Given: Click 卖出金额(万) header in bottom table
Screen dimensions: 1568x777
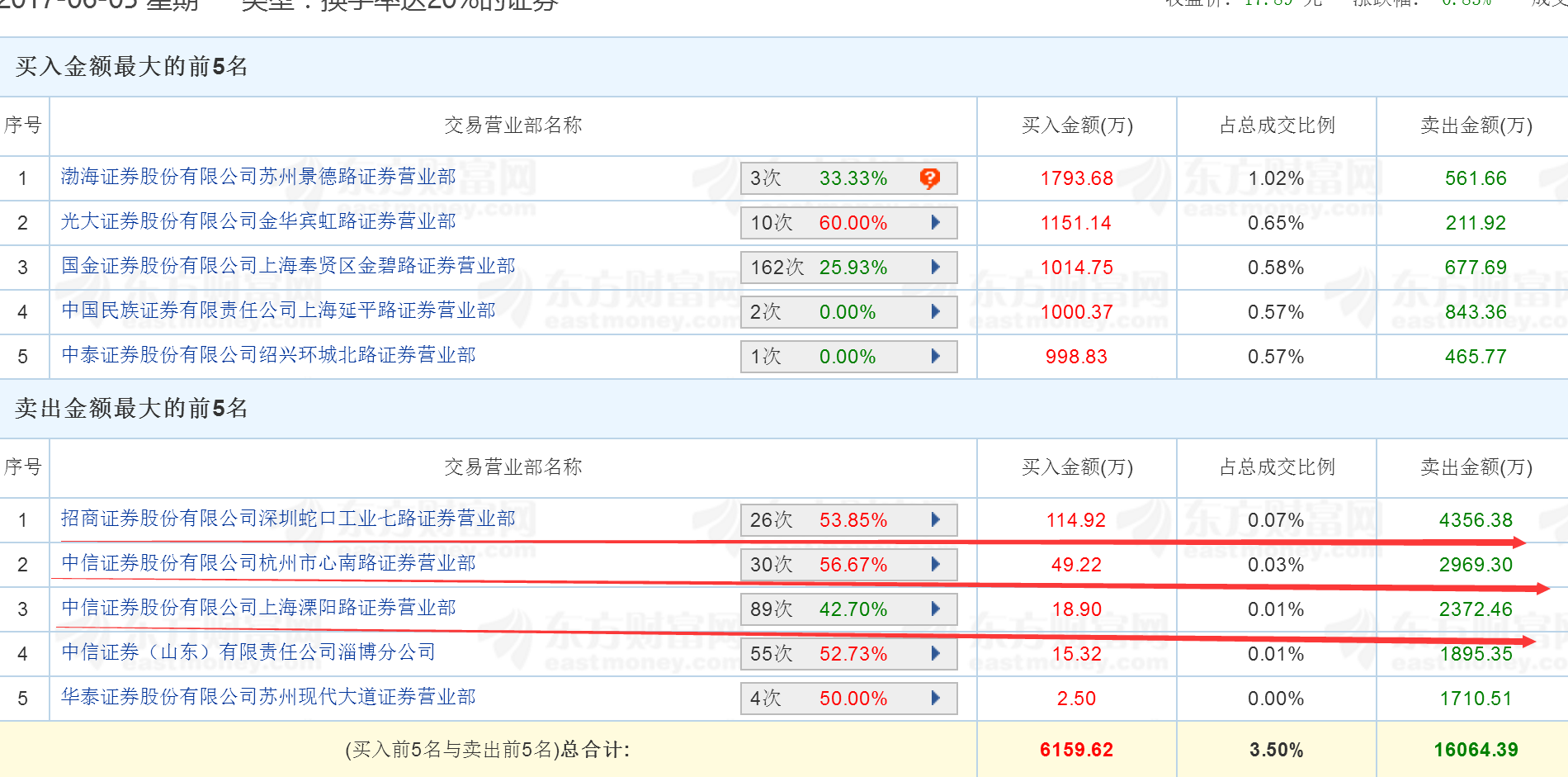Looking at the screenshot, I should pos(1476,467).
